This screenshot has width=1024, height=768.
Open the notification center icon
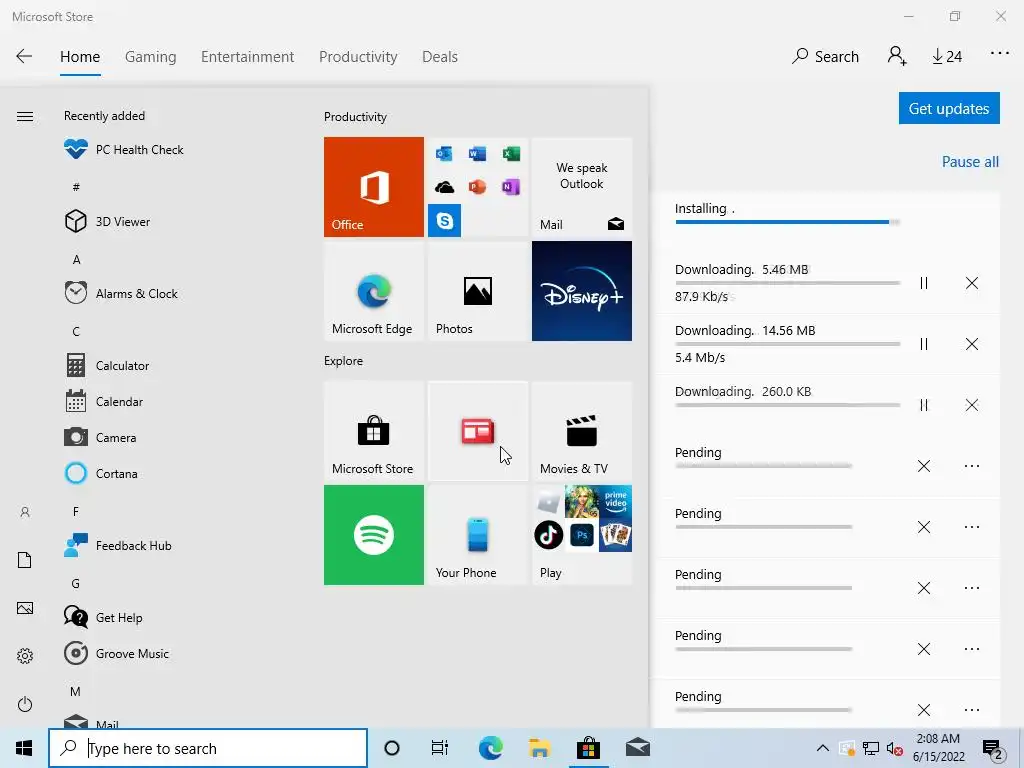993,750
